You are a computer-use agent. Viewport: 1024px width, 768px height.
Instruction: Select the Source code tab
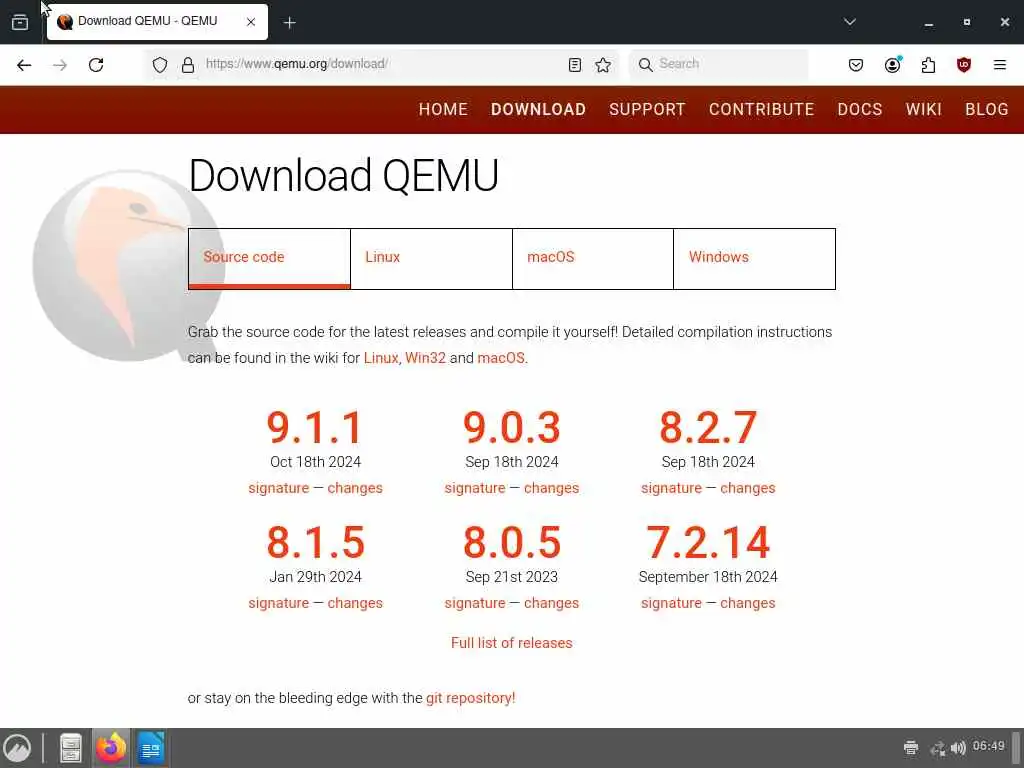tap(269, 258)
